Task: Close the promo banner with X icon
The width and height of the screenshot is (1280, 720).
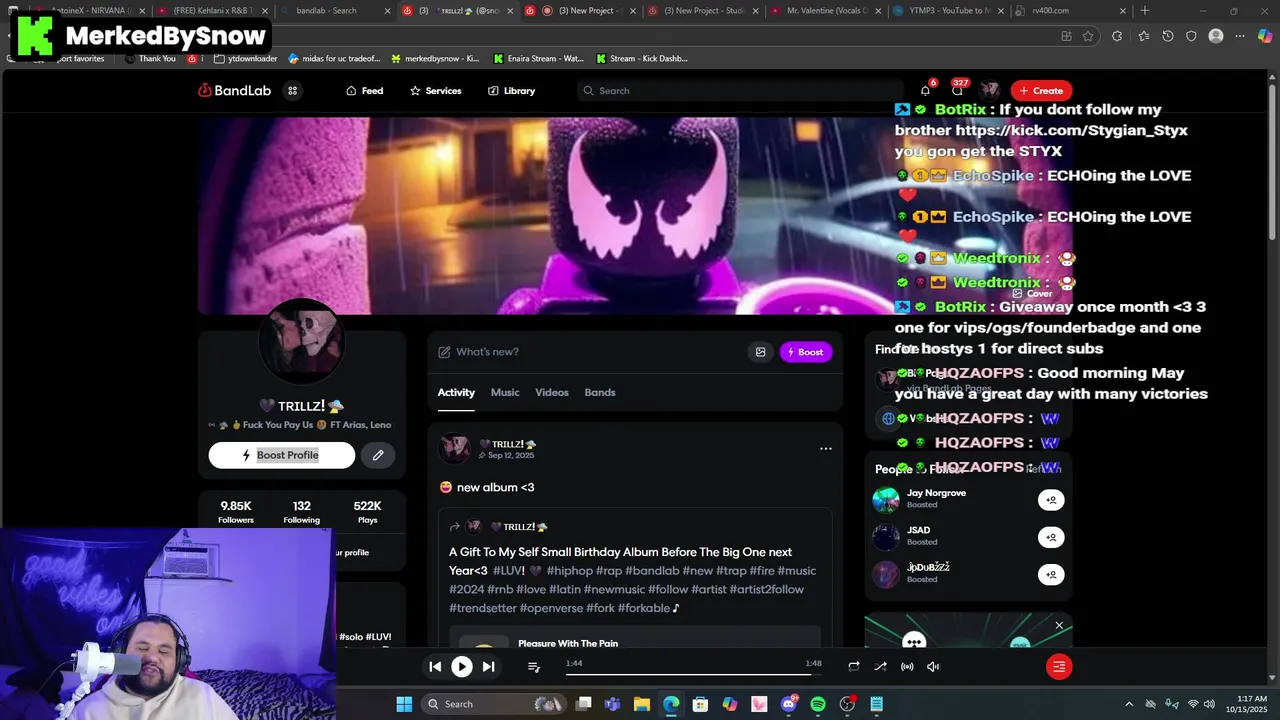Action: (x=1059, y=626)
